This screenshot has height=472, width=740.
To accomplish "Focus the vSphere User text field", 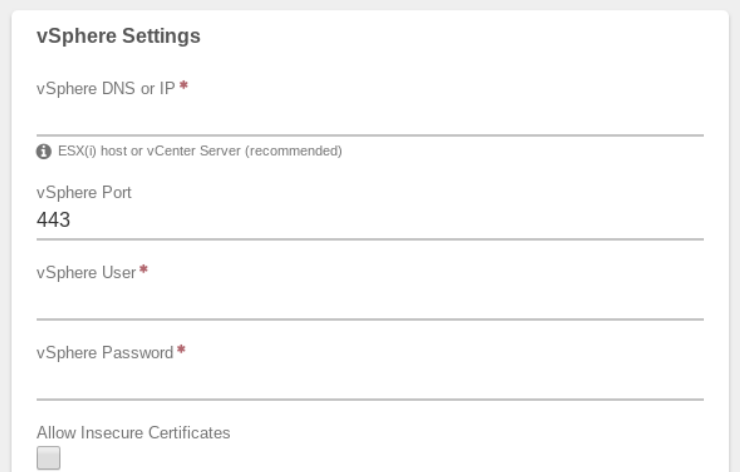I will [370, 302].
